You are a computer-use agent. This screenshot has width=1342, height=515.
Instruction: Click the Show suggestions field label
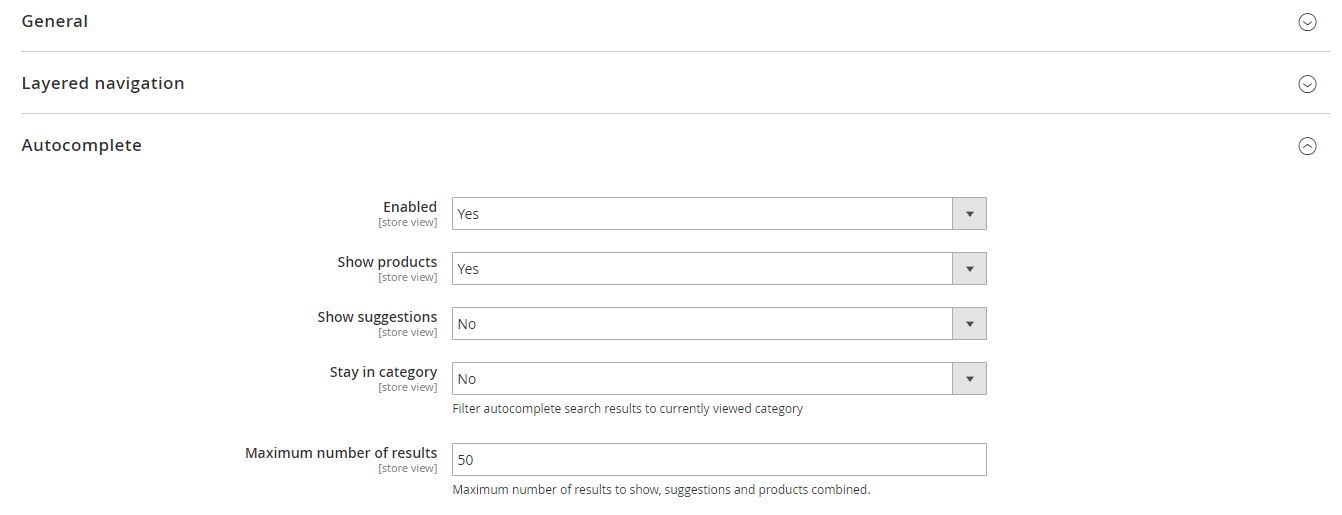tap(377, 317)
